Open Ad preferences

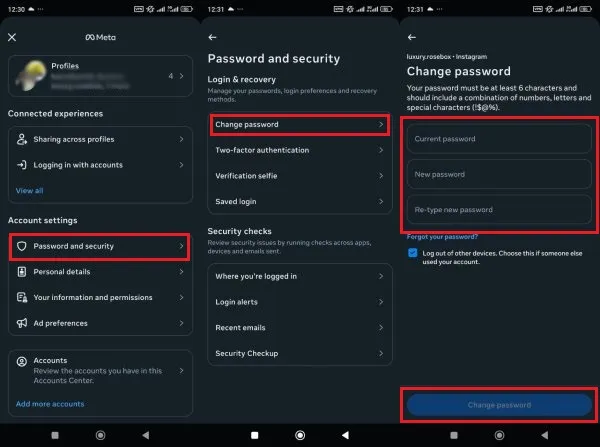[x=100, y=323]
